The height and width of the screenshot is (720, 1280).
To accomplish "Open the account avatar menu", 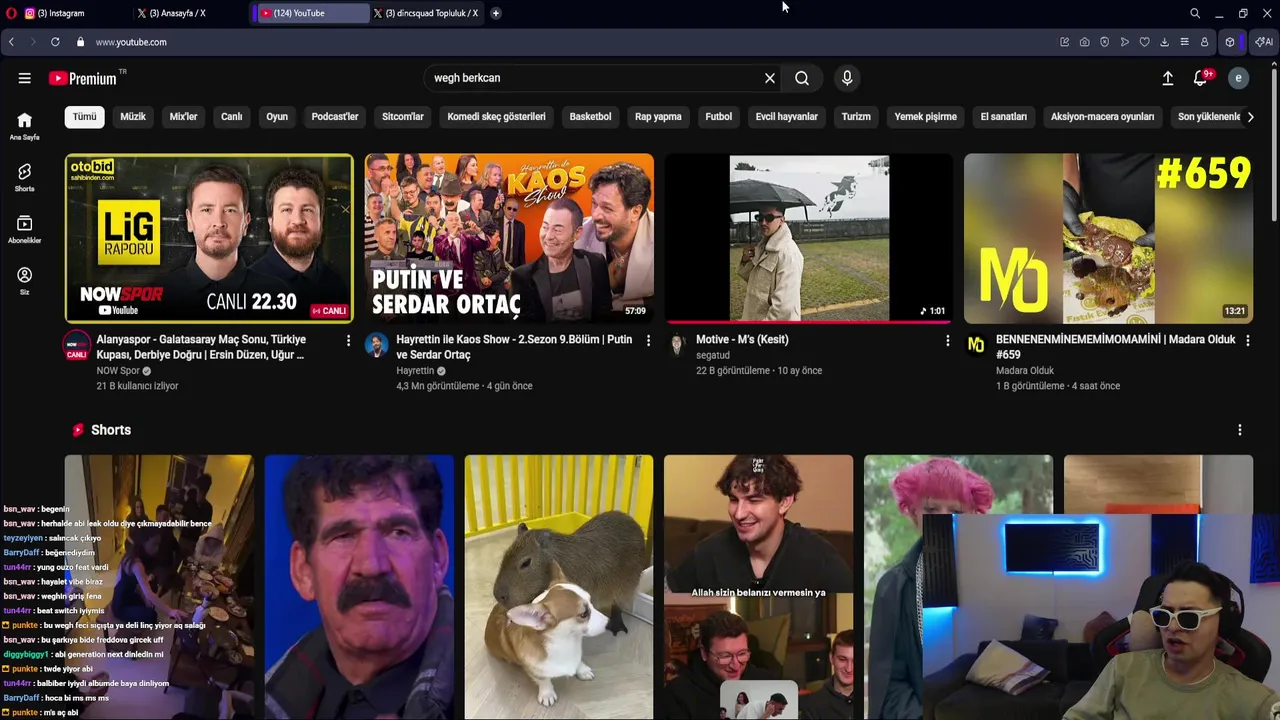I will (1238, 78).
